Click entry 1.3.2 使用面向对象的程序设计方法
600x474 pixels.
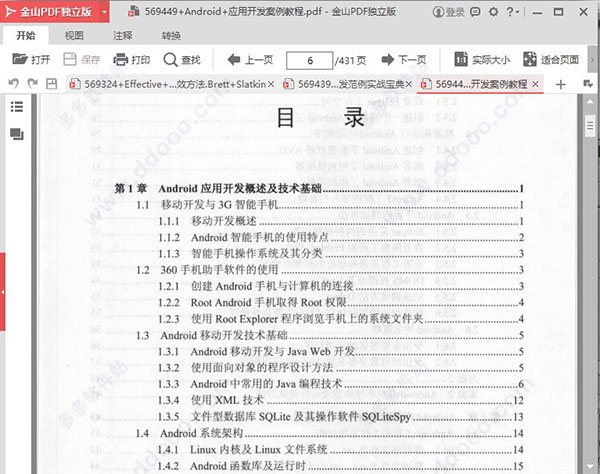coord(341,368)
